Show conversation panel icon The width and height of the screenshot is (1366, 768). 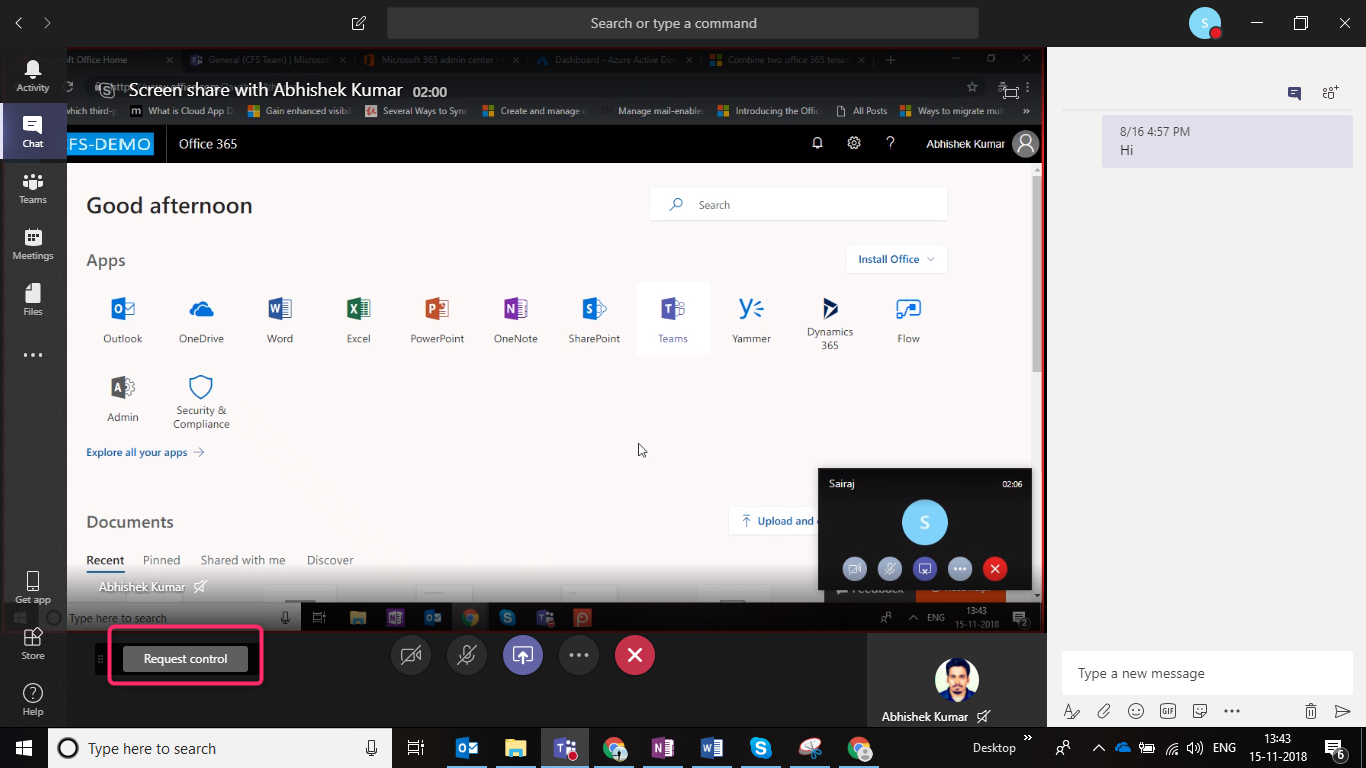click(1295, 93)
